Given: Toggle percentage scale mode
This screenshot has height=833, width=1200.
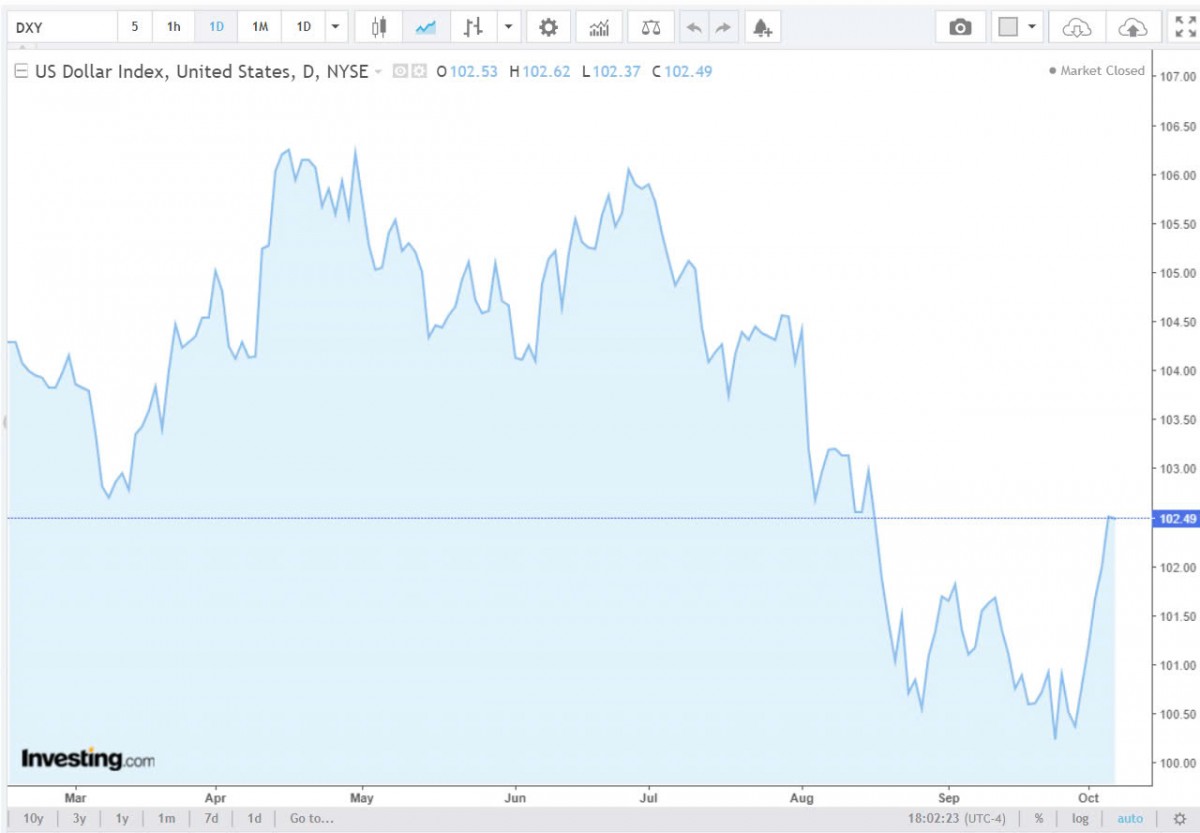Looking at the screenshot, I should (1038, 818).
